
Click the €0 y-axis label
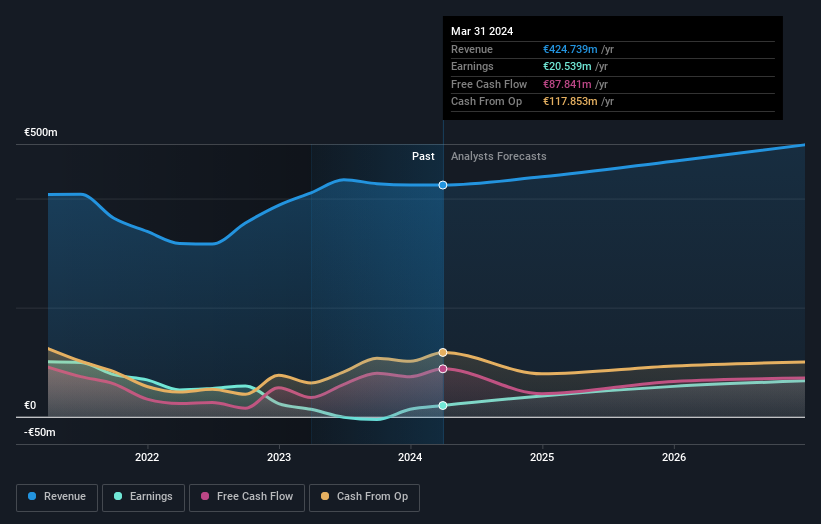click(30, 405)
